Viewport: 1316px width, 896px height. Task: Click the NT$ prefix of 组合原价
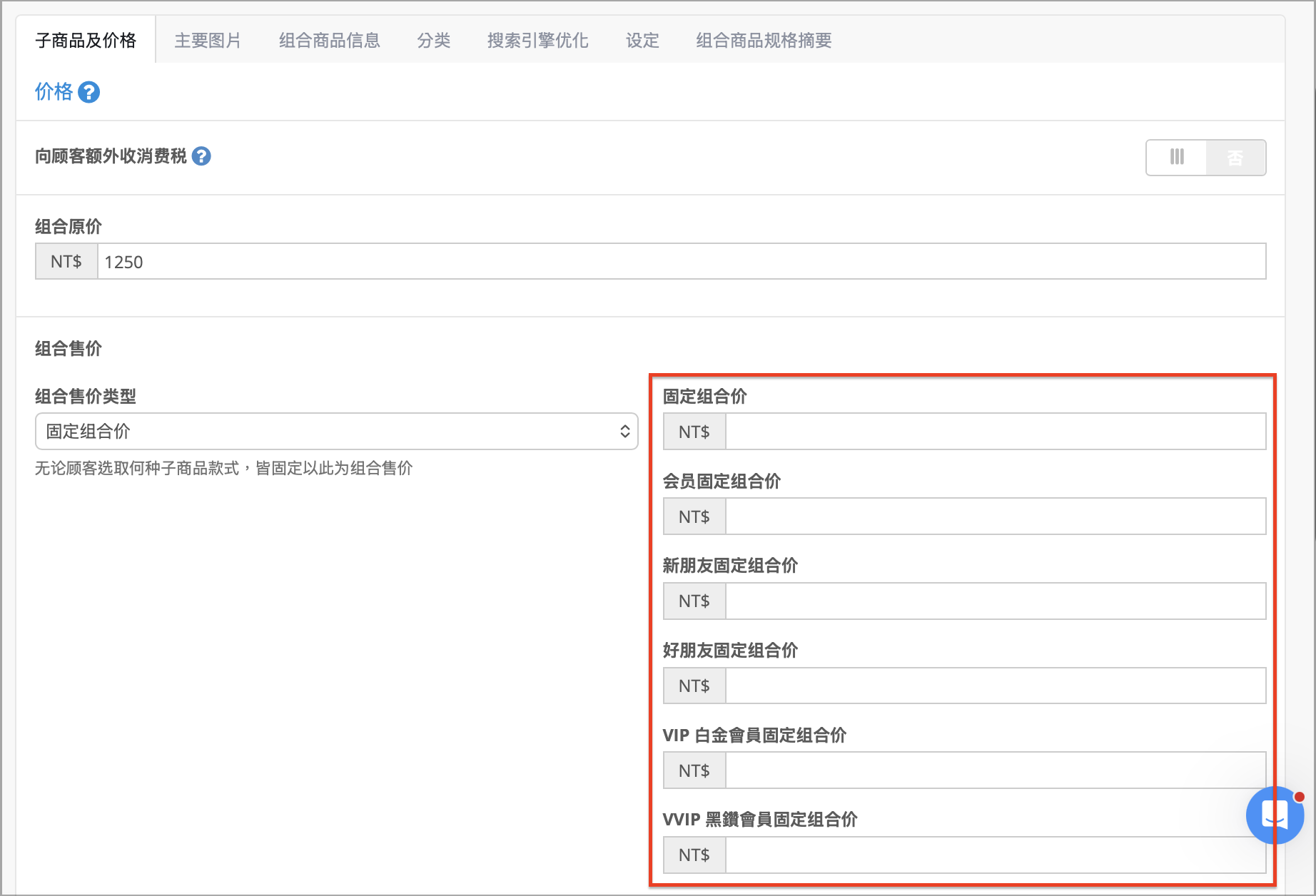tap(66, 261)
